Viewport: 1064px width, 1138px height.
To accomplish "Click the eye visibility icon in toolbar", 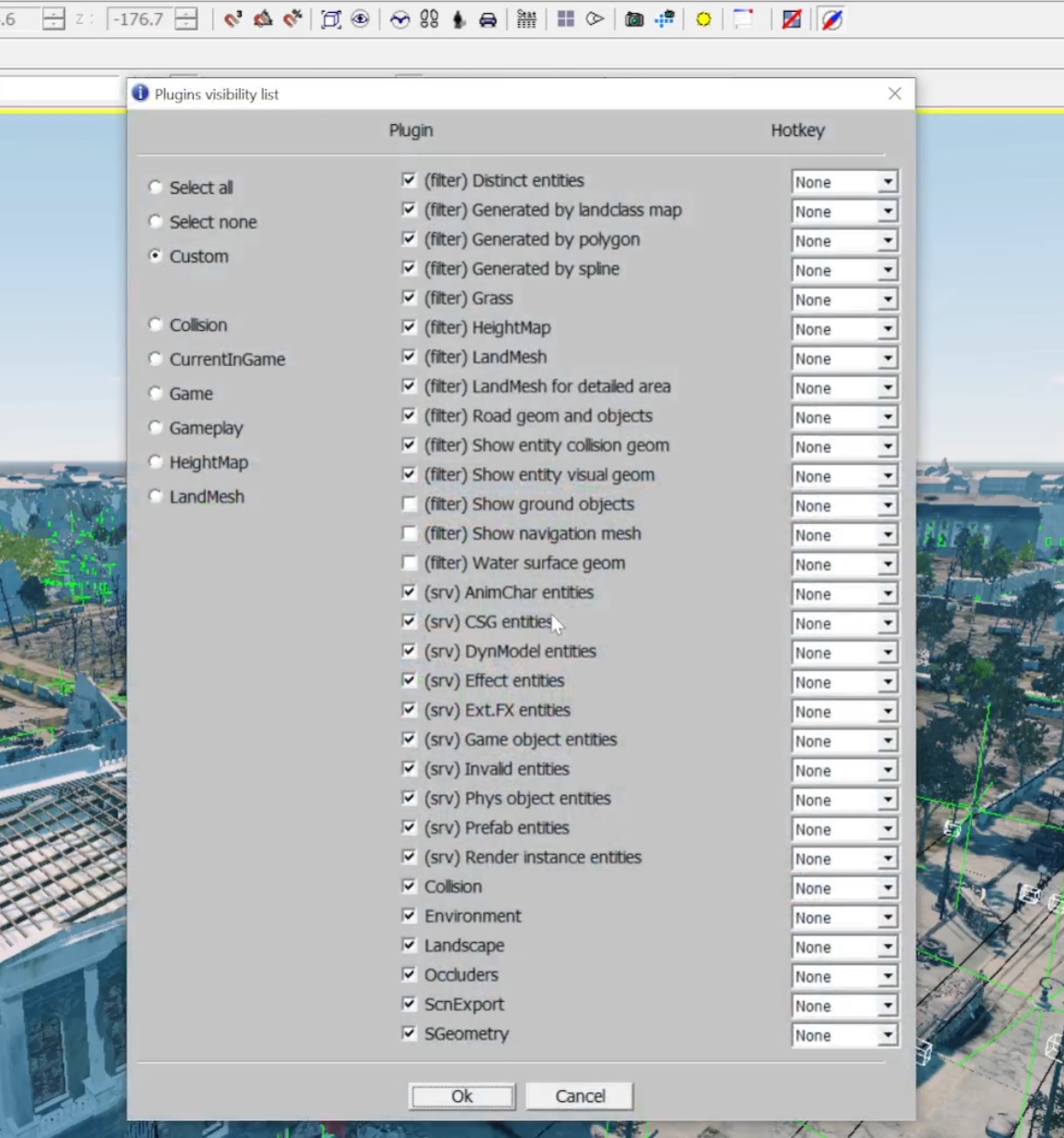I will coord(360,19).
